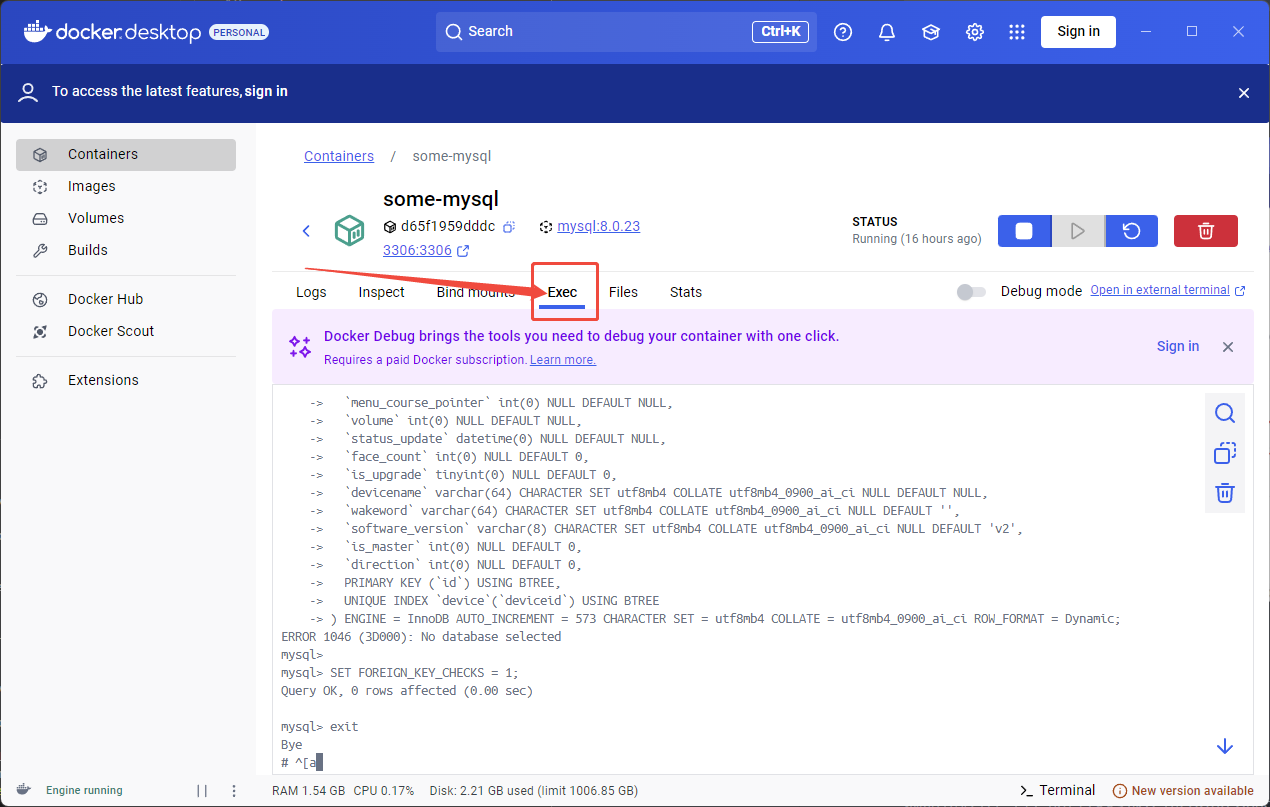
Task: Click Sign in on Docker Debug banner
Action: 1178,346
